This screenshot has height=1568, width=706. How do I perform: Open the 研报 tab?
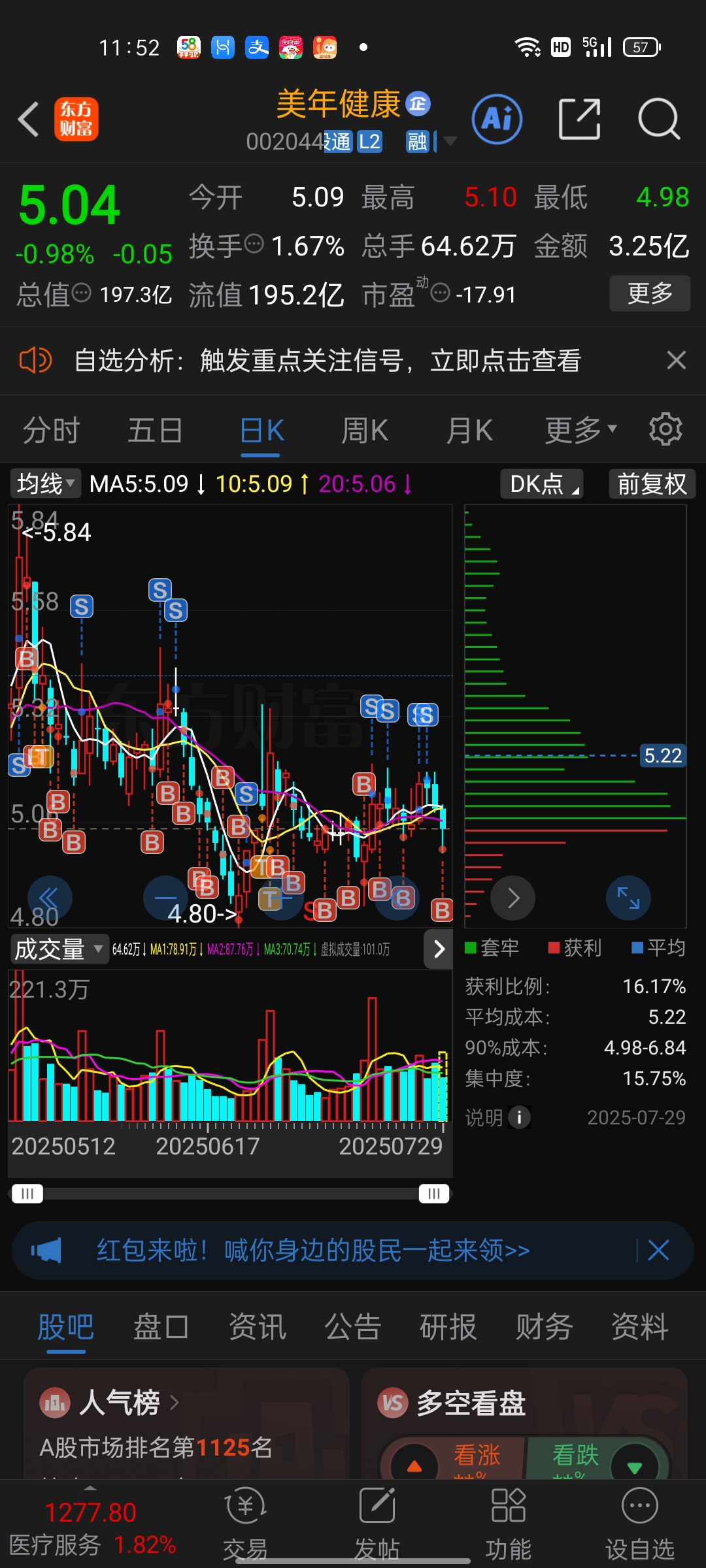[448, 1327]
